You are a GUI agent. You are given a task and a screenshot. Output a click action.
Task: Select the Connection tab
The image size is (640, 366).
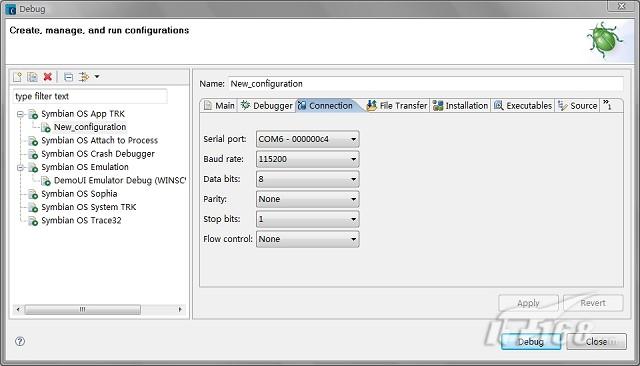coord(326,106)
